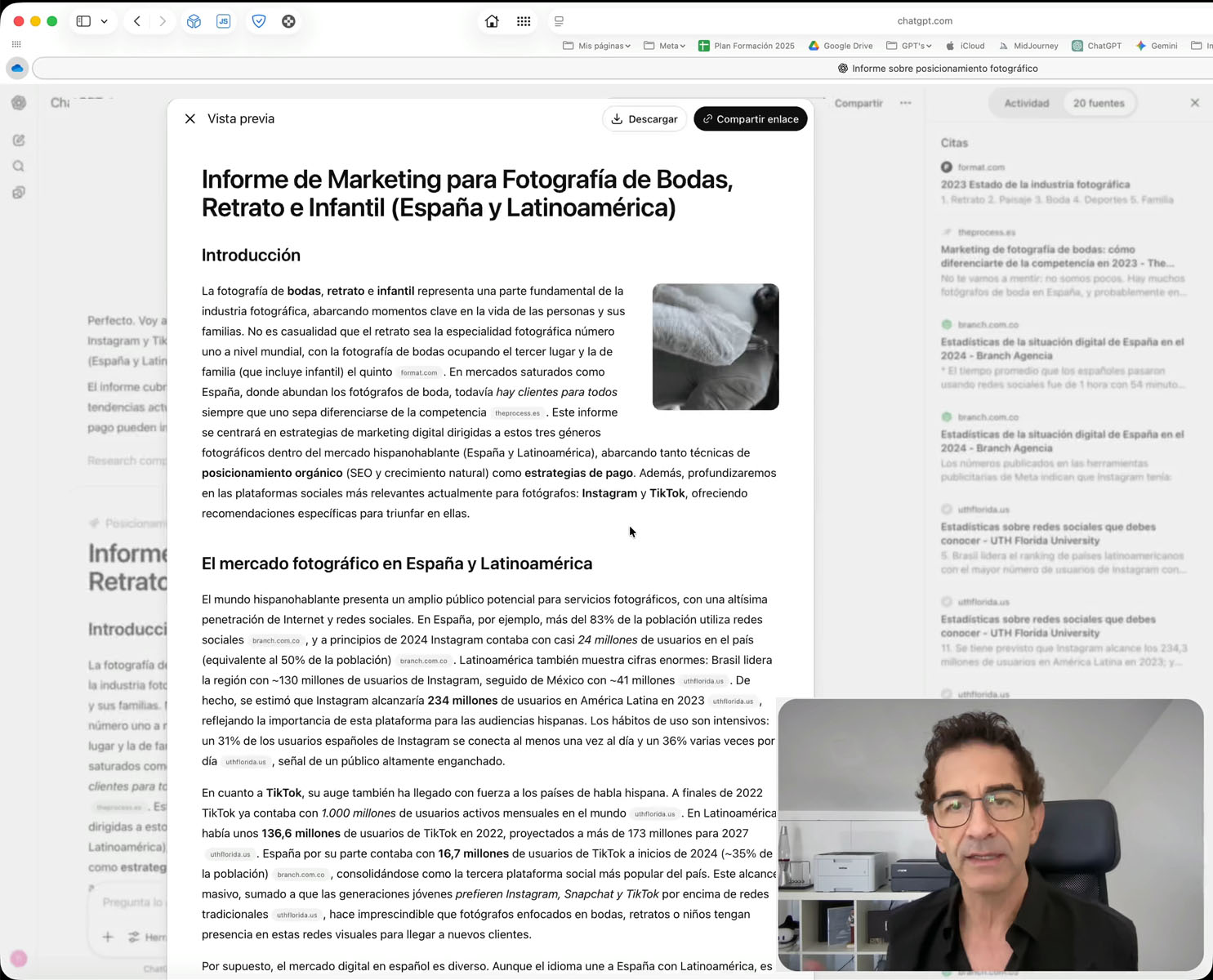Open the ChatGPT bookmark

pyautogui.click(x=1096, y=46)
